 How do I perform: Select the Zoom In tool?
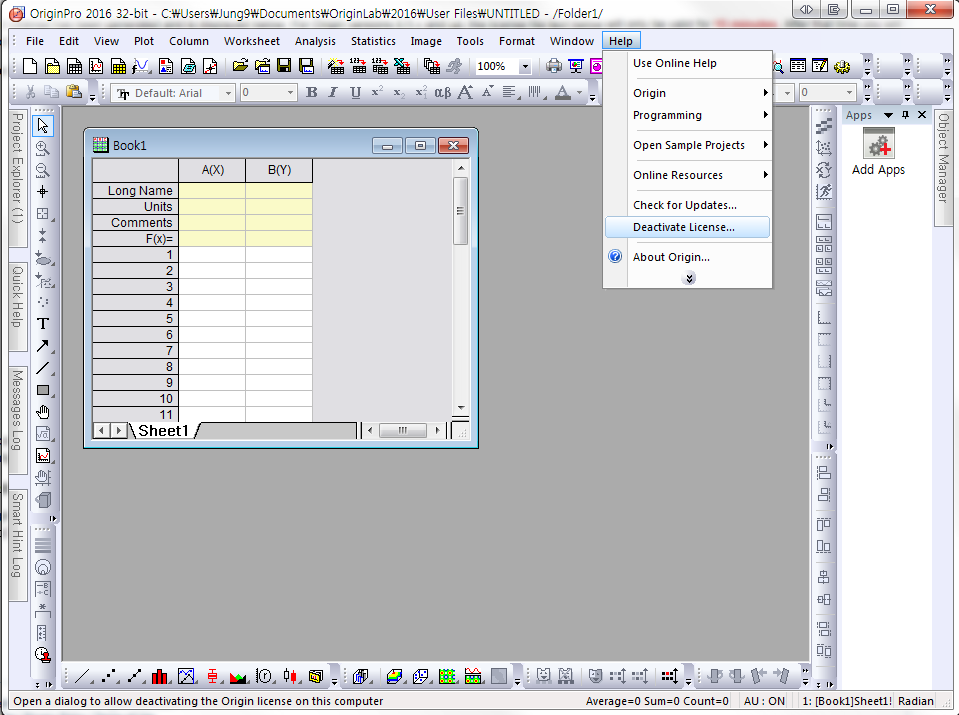tap(43, 148)
